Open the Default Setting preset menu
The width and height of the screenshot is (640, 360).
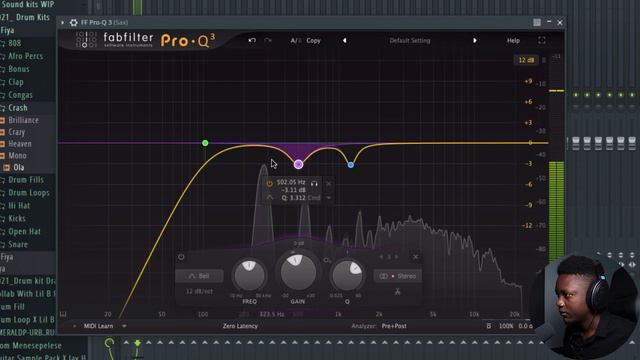409,40
